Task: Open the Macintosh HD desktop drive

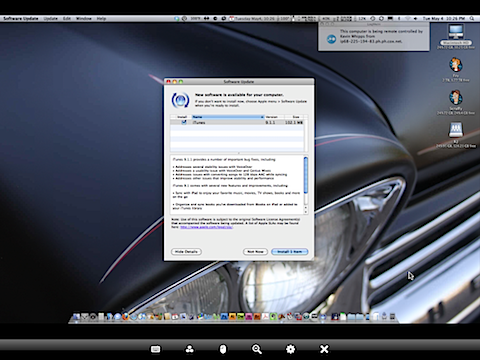Action: (x=456, y=33)
